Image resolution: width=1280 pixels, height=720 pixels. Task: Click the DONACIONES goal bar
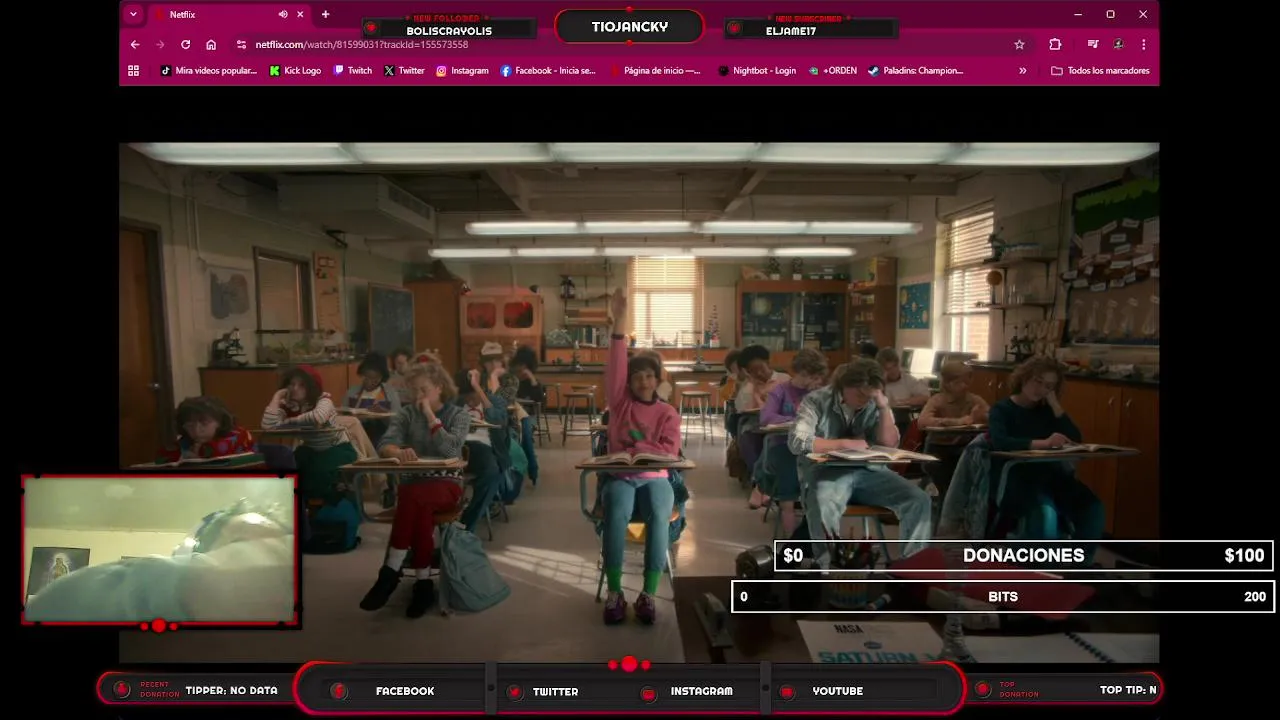(1023, 555)
